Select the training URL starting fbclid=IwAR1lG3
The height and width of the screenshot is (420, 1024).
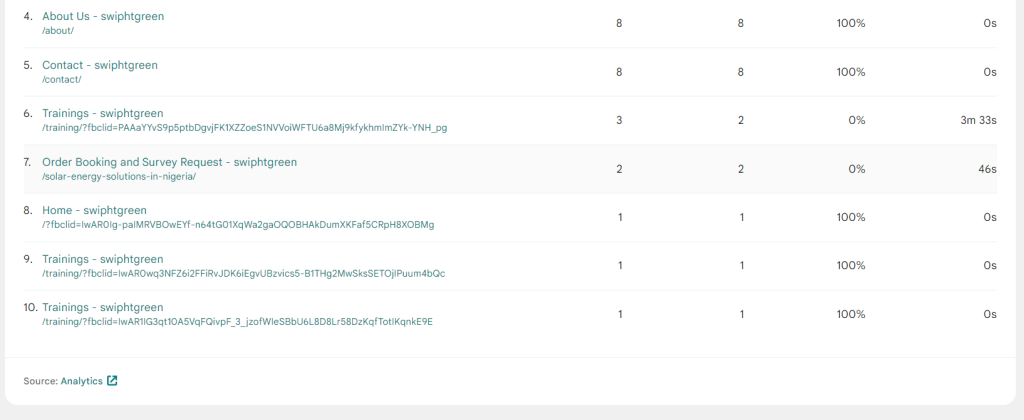pos(237,322)
